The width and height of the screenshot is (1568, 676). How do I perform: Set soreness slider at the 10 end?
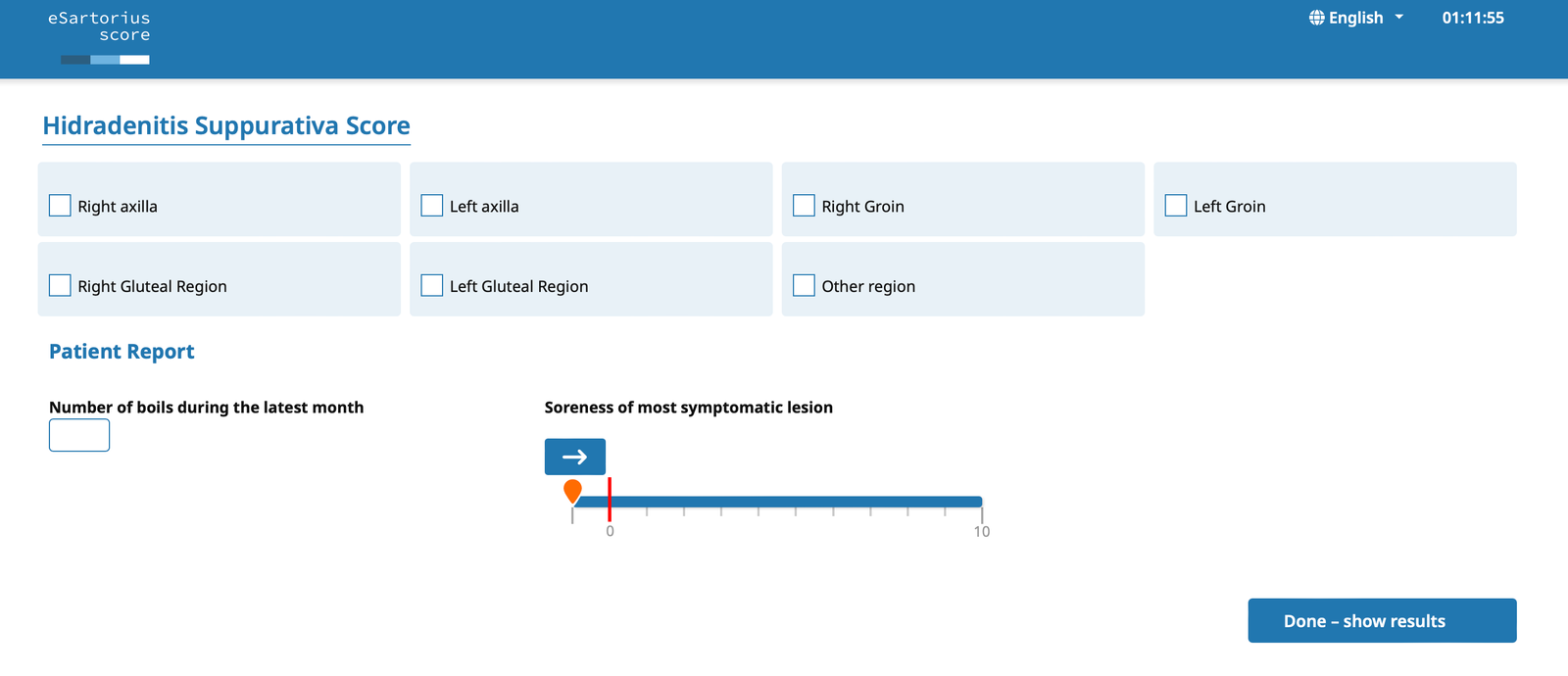(981, 502)
